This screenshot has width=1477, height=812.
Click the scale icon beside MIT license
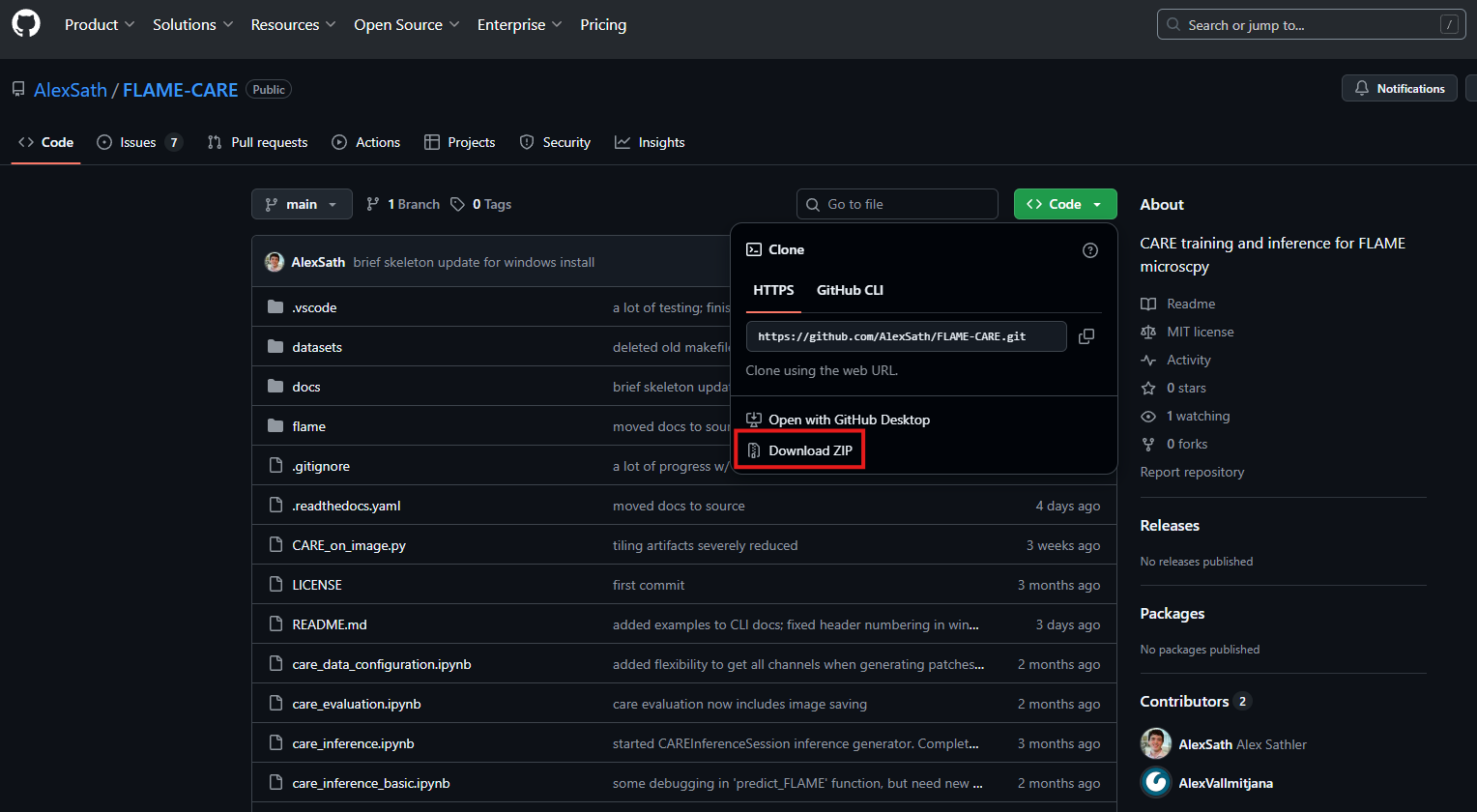[x=1148, y=332]
